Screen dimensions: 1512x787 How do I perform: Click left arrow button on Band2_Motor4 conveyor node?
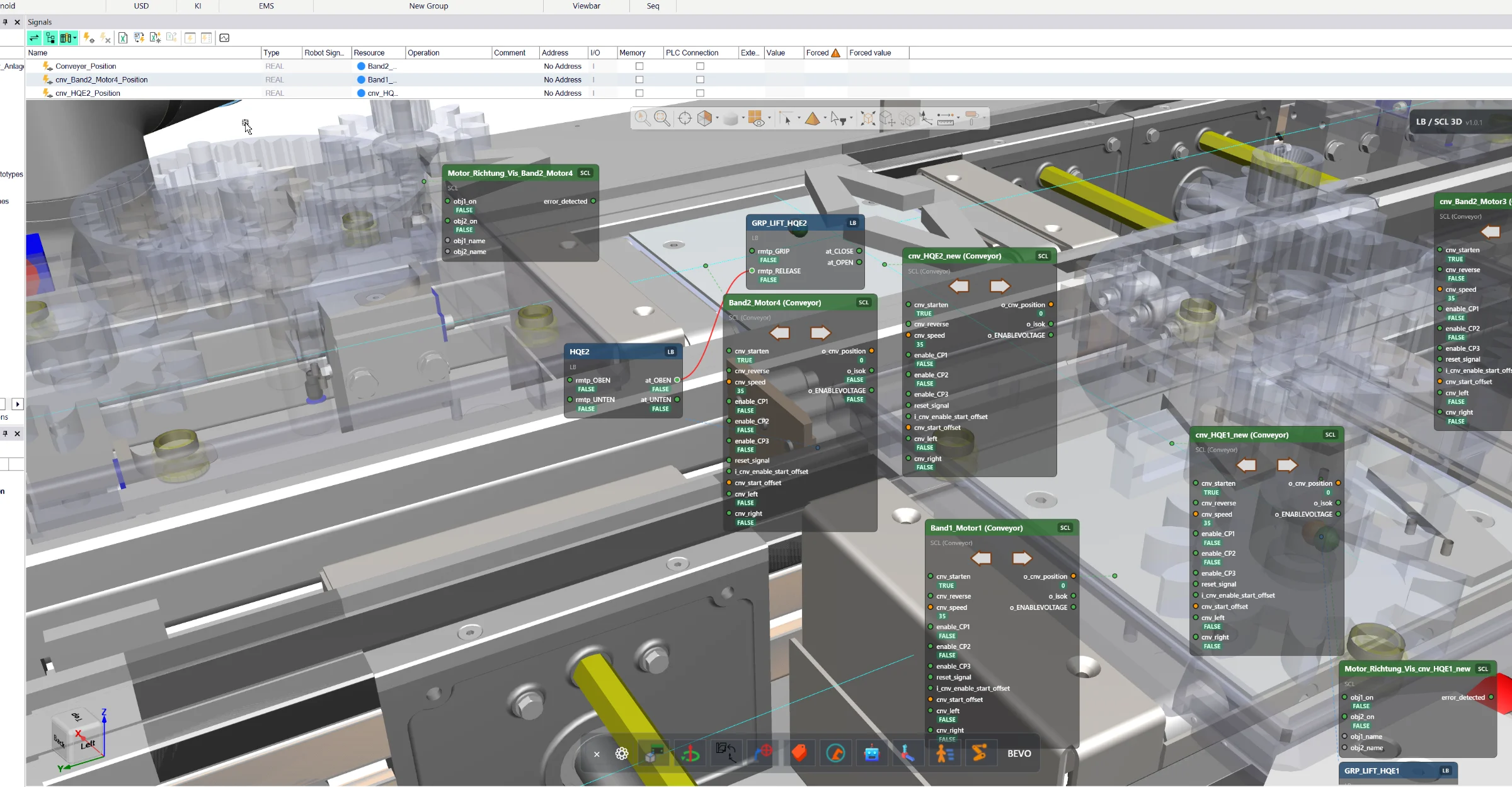pos(780,333)
